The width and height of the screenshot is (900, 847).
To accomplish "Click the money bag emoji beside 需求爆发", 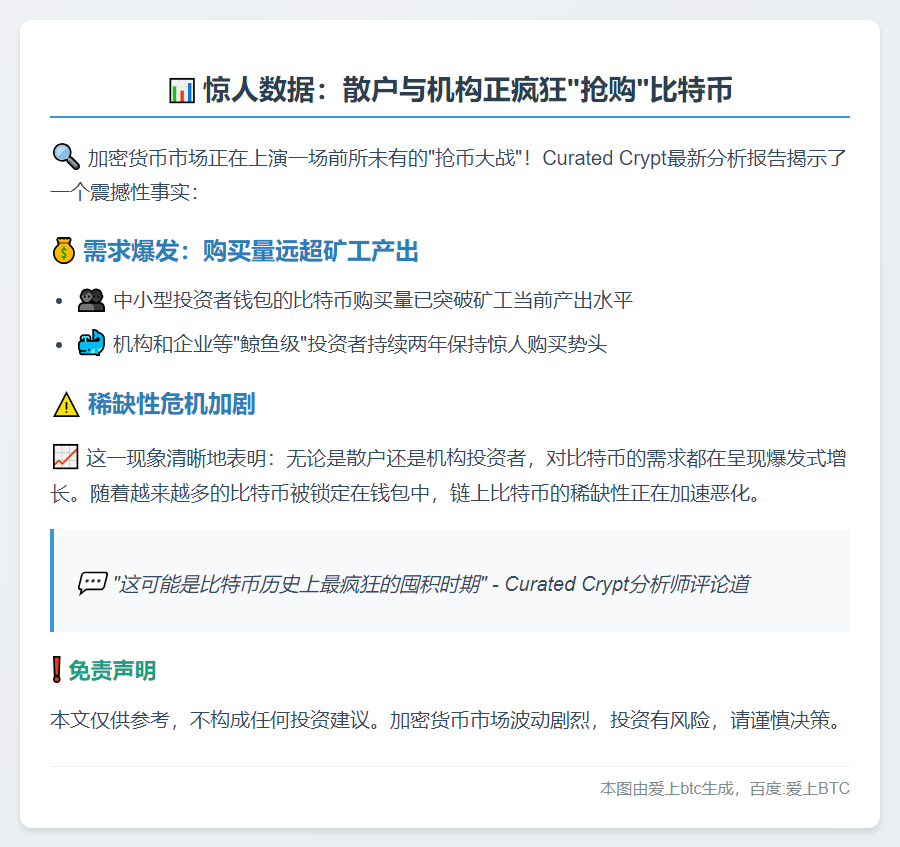I will (64, 251).
